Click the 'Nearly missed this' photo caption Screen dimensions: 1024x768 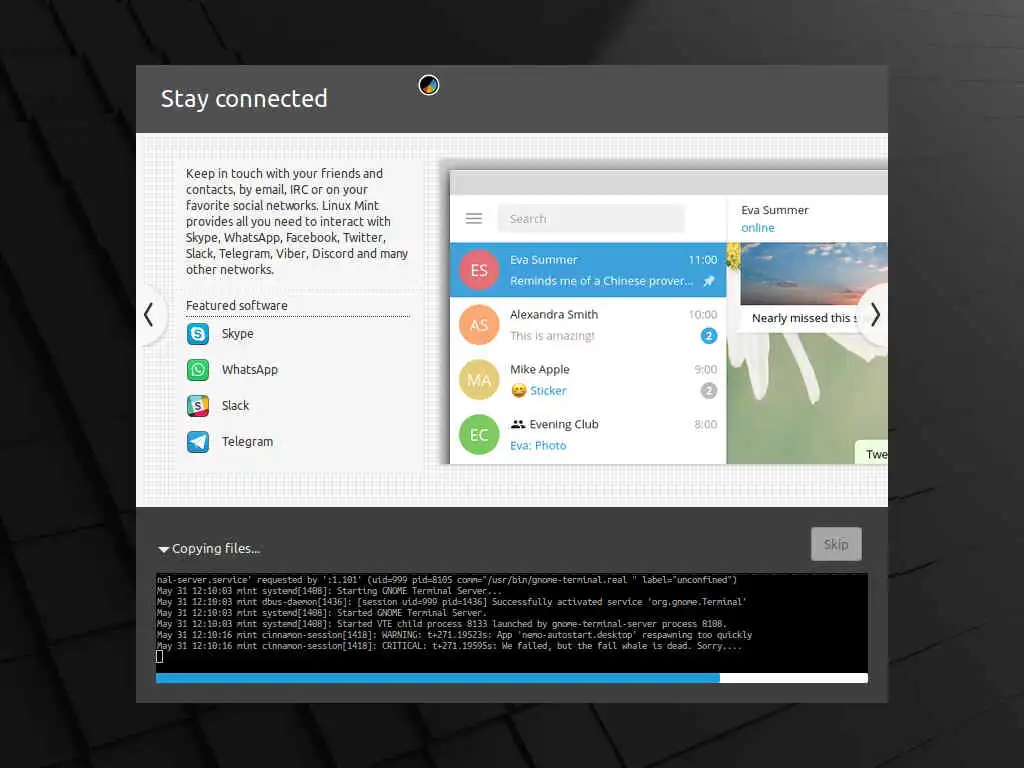coord(804,318)
